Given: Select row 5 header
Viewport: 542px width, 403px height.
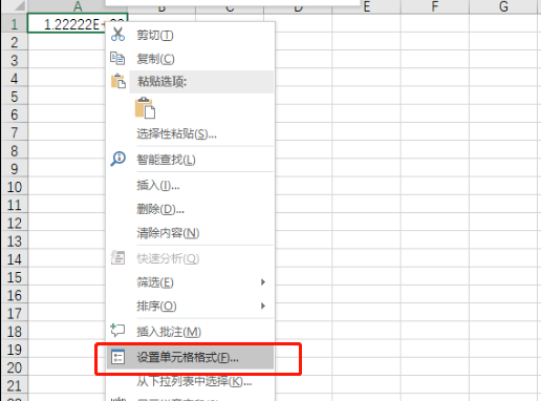Looking at the screenshot, I should click(x=14, y=96).
